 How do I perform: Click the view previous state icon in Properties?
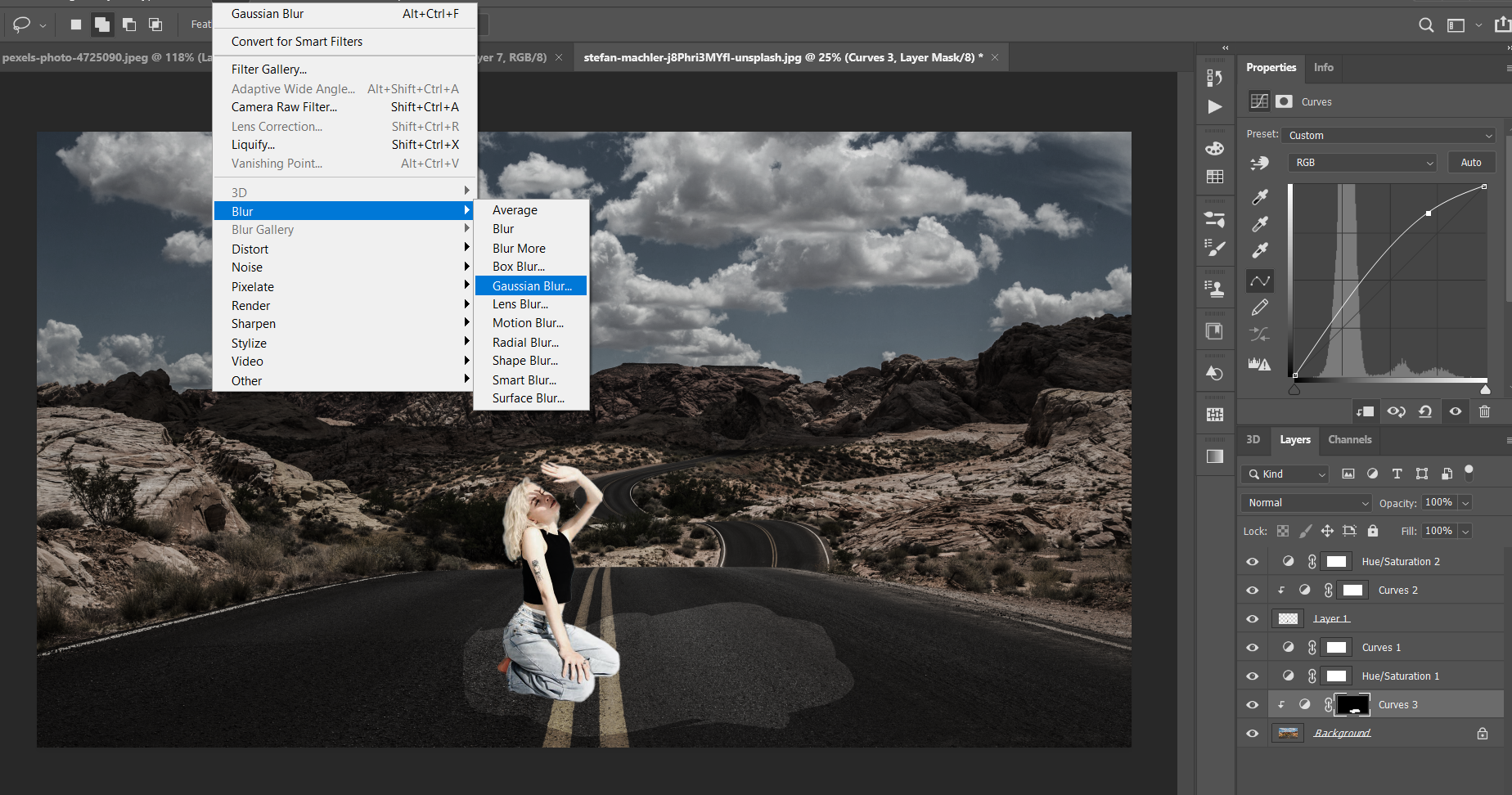1396,411
